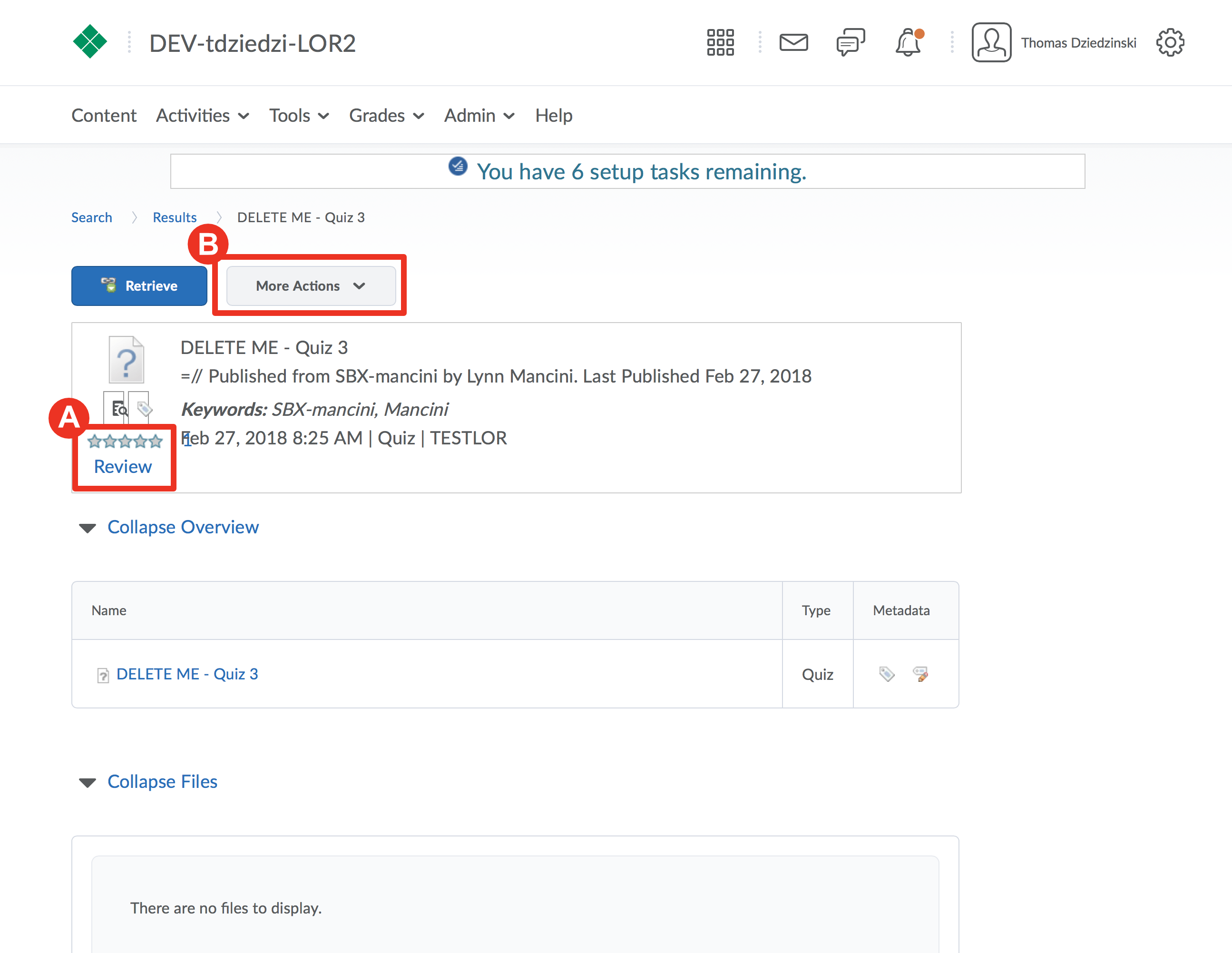Expand the Grades menu

pyautogui.click(x=386, y=116)
